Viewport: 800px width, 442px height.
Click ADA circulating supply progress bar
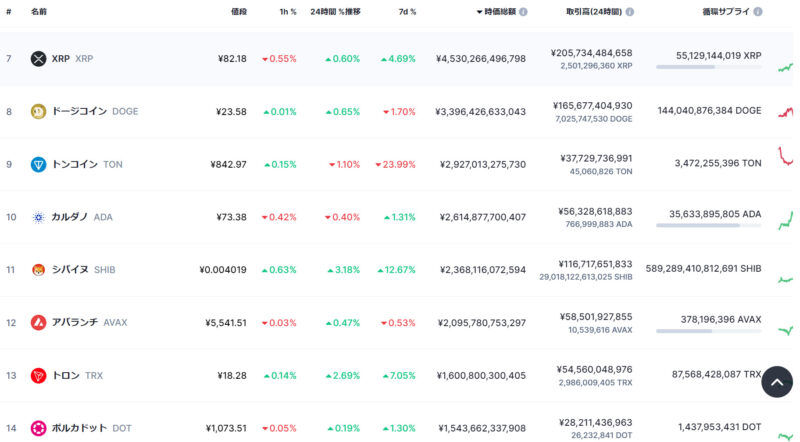pyautogui.click(x=709, y=225)
